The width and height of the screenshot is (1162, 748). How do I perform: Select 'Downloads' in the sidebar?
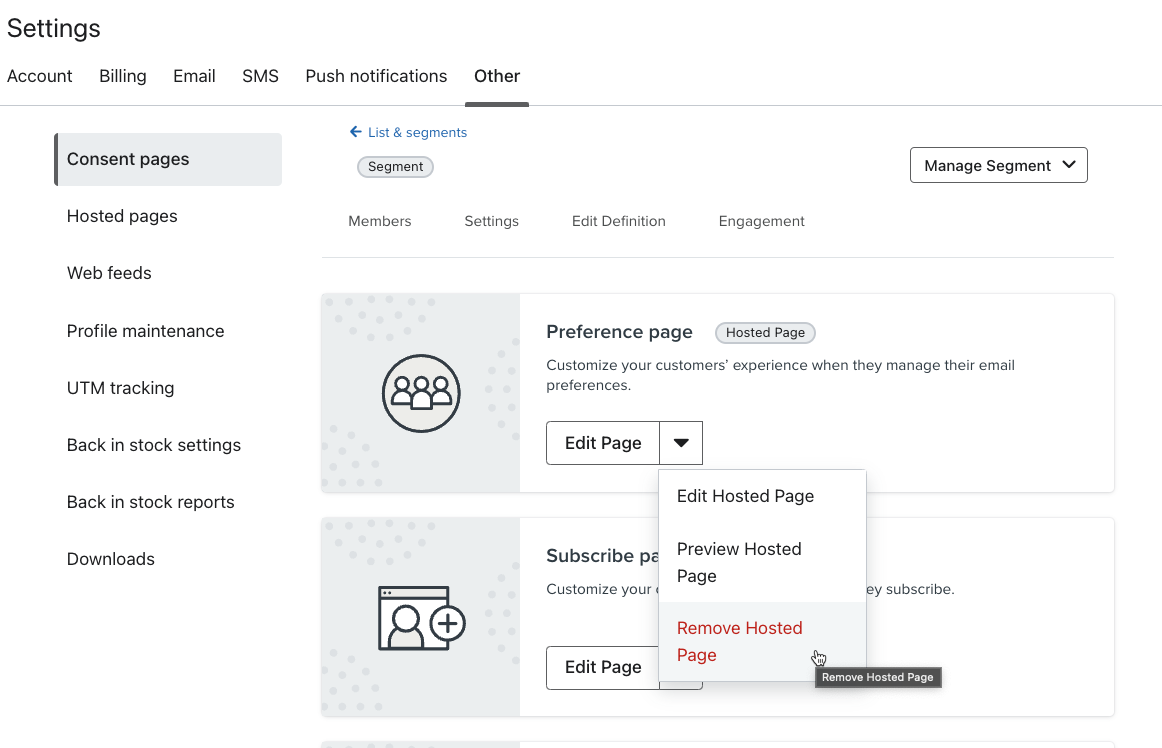click(x=110, y=559)
